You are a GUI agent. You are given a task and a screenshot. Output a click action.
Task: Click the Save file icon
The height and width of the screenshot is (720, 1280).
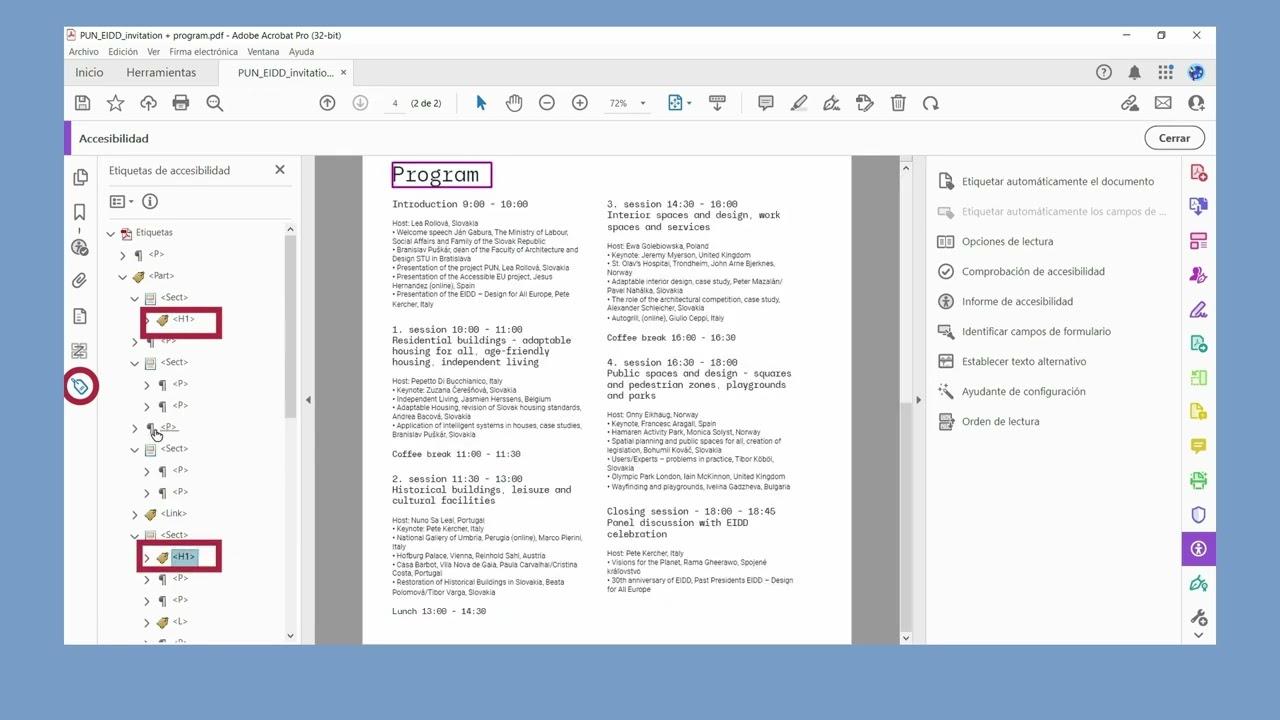click(x=83, y=103)
